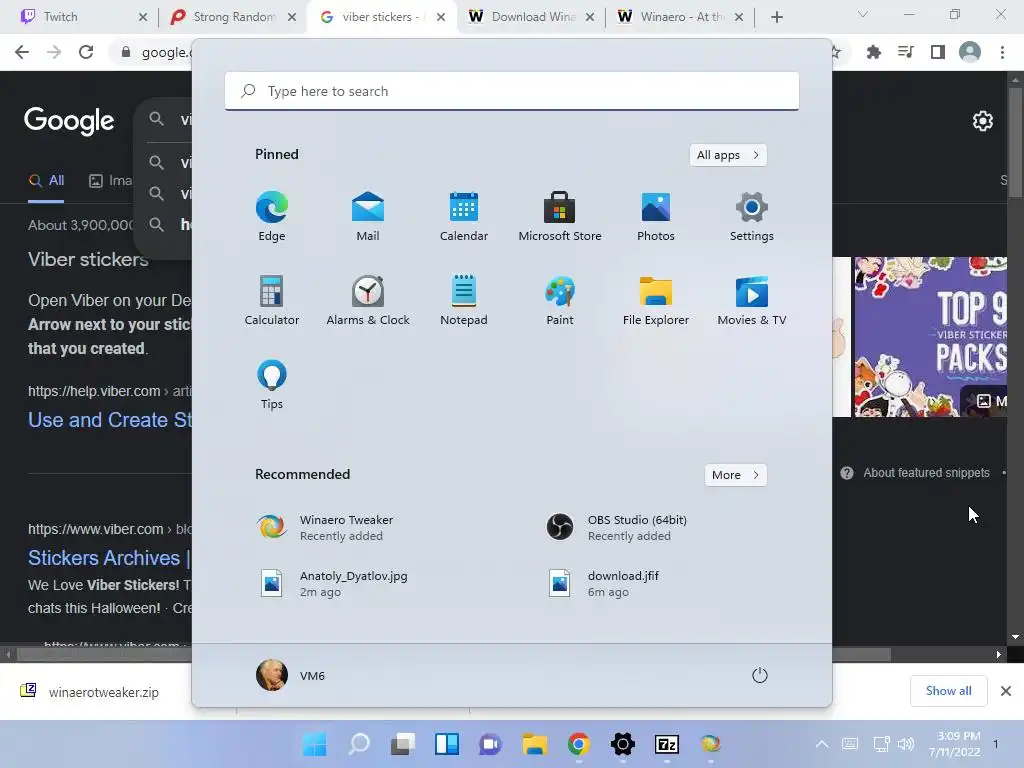Open the Stickers Archives search result
Image resolution: width=1024 pixels, height=768 pixels.
point(108,558)
